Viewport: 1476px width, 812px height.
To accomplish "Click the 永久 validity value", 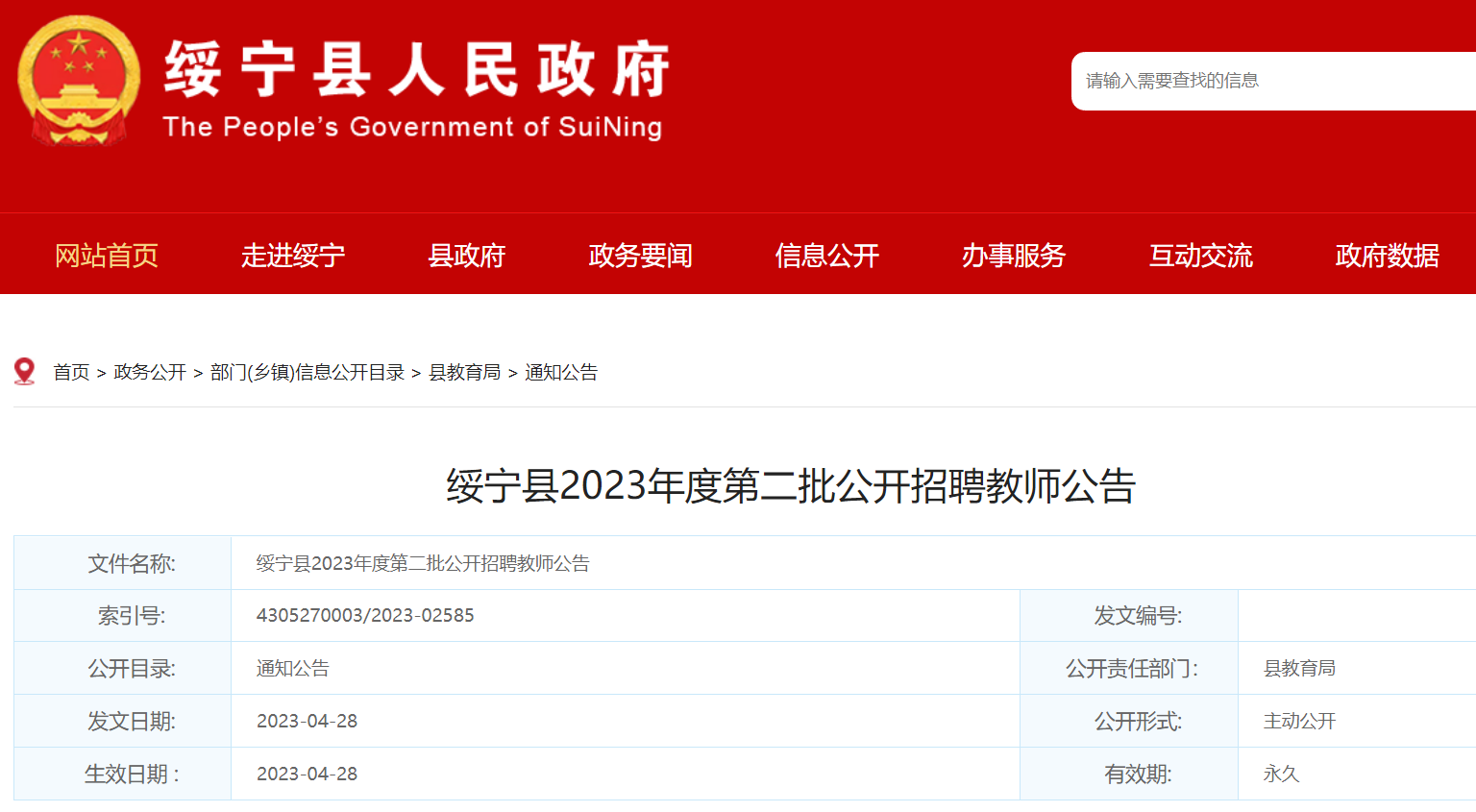I will point(1282,774).
